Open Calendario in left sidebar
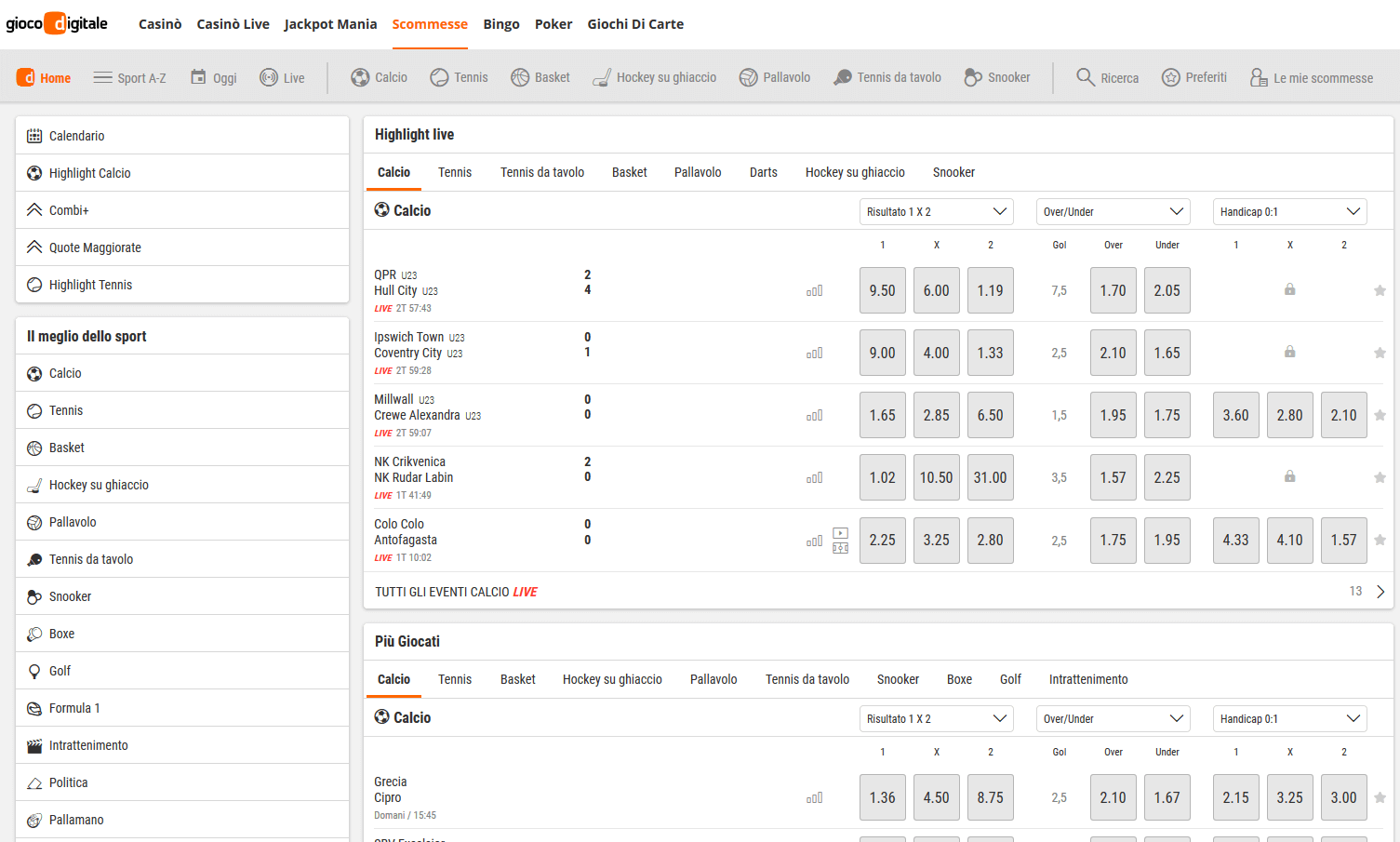Screen dimensions: 1400x842 182,136
